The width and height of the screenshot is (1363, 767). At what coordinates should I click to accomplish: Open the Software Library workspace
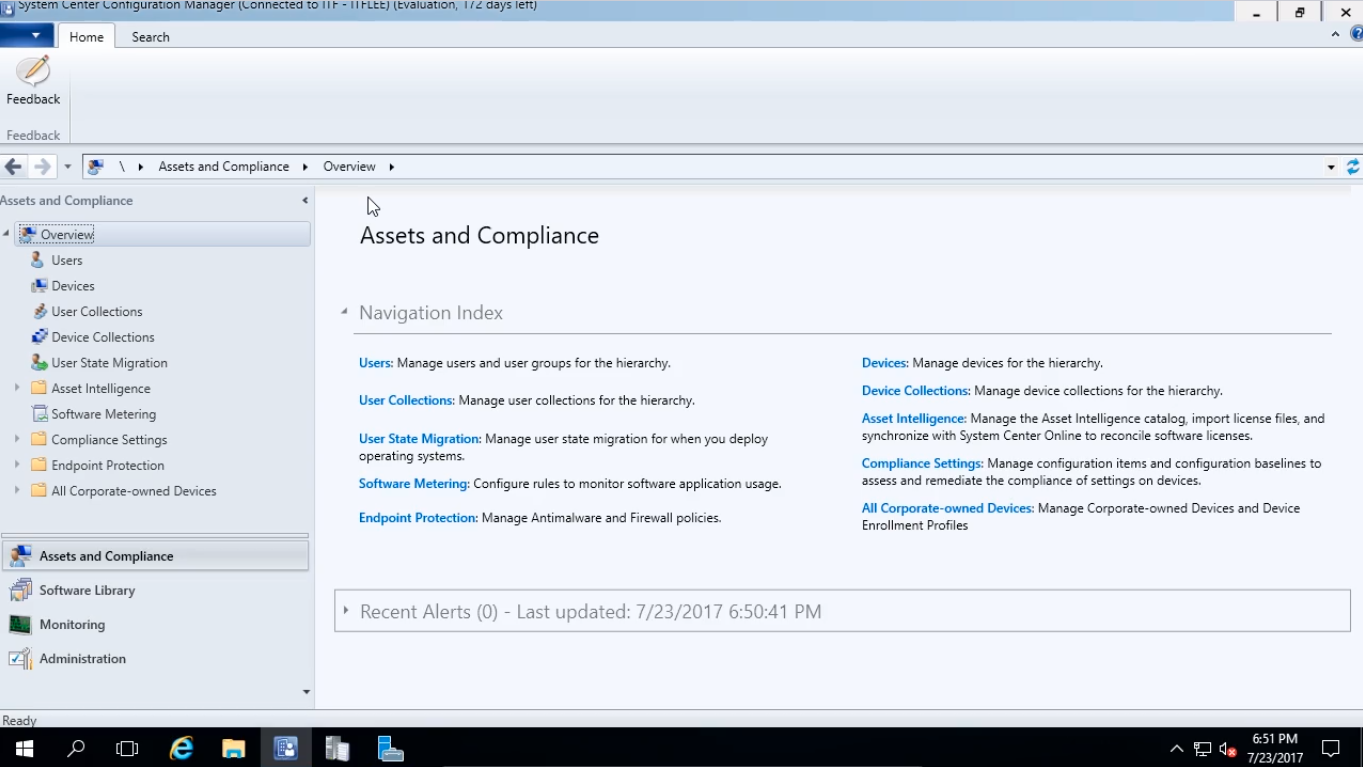[87, 591]
